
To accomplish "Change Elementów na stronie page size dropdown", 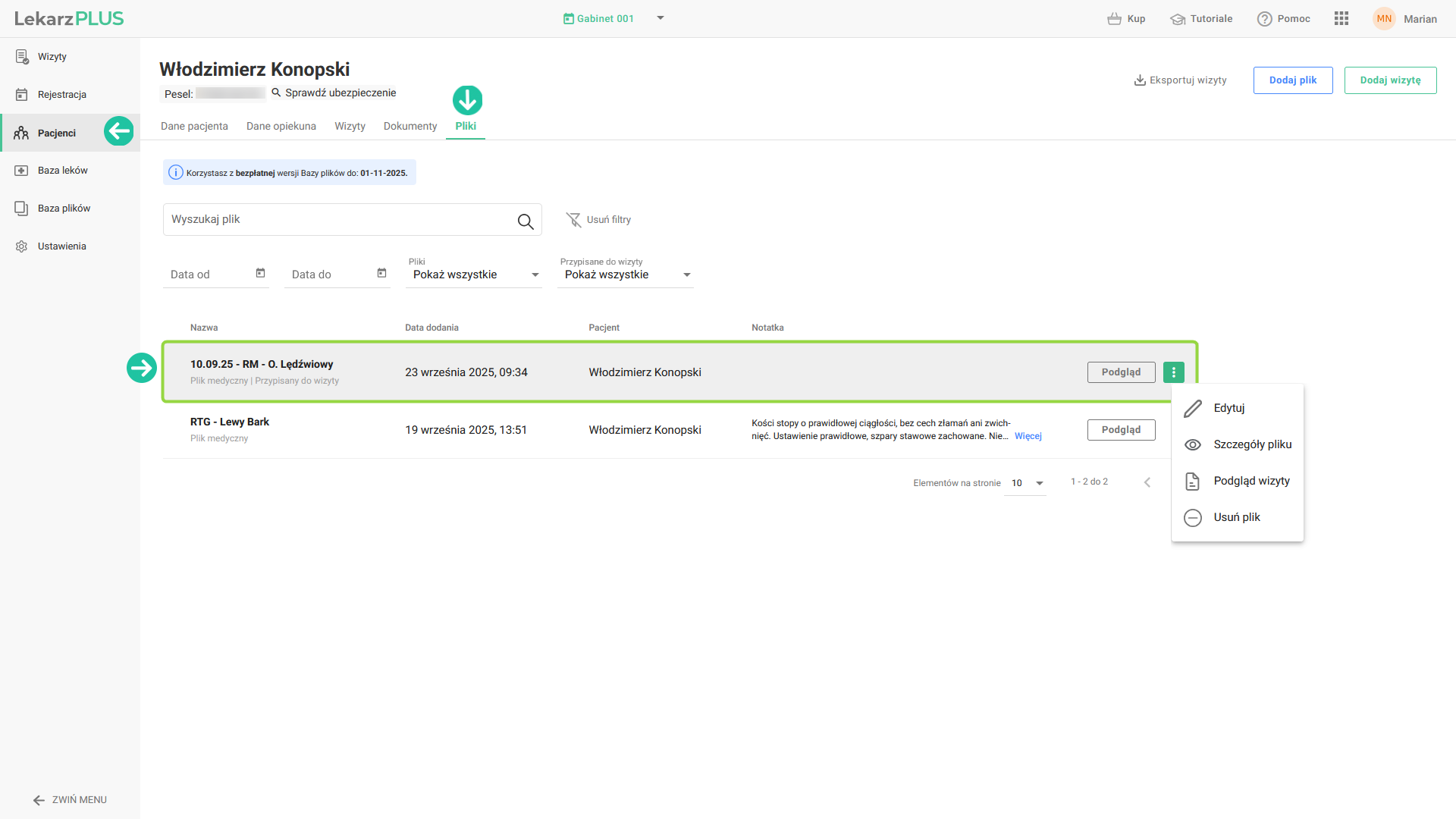I will coord(1026,483).
